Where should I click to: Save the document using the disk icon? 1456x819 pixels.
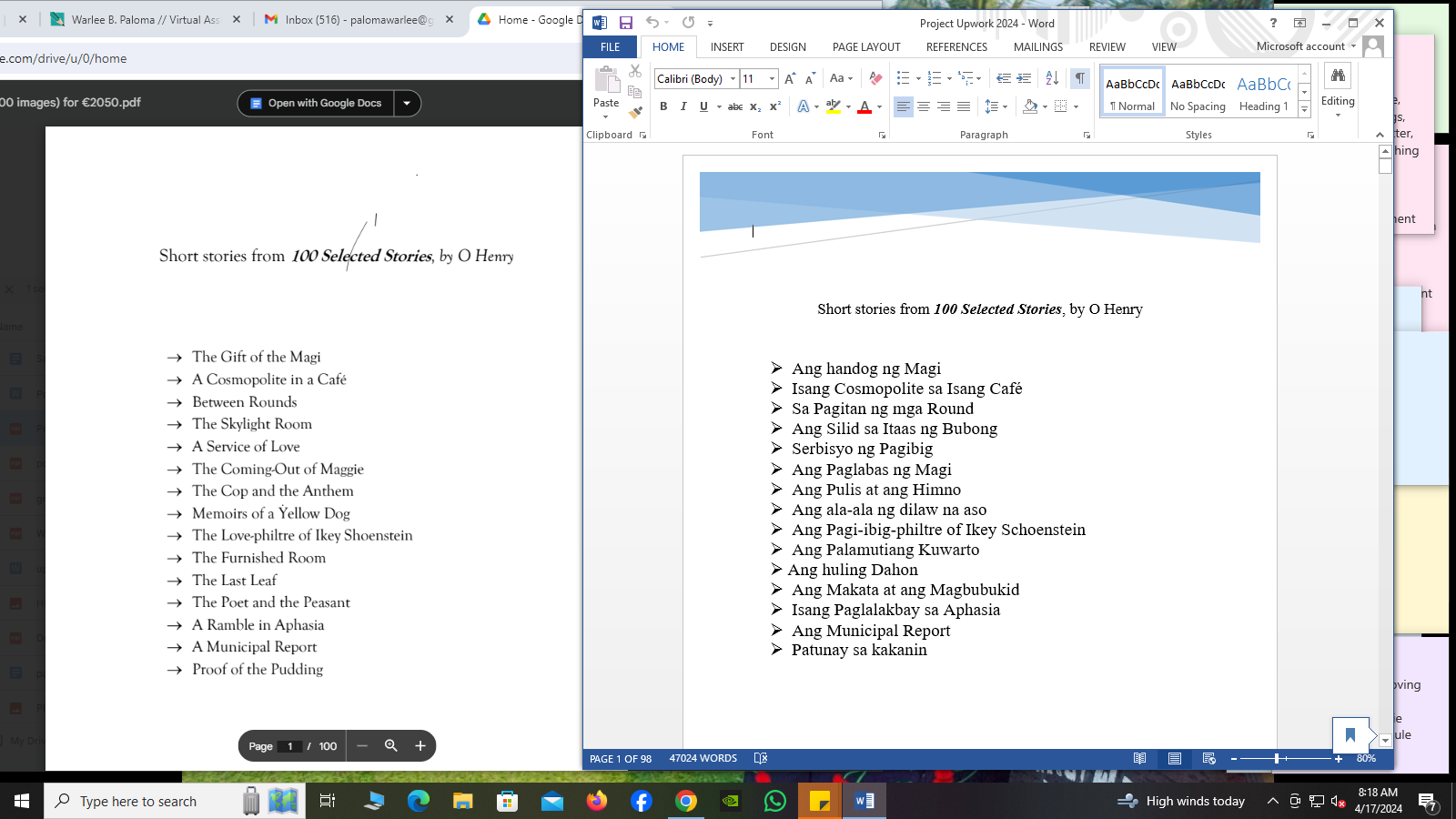(x=626, y=23)
